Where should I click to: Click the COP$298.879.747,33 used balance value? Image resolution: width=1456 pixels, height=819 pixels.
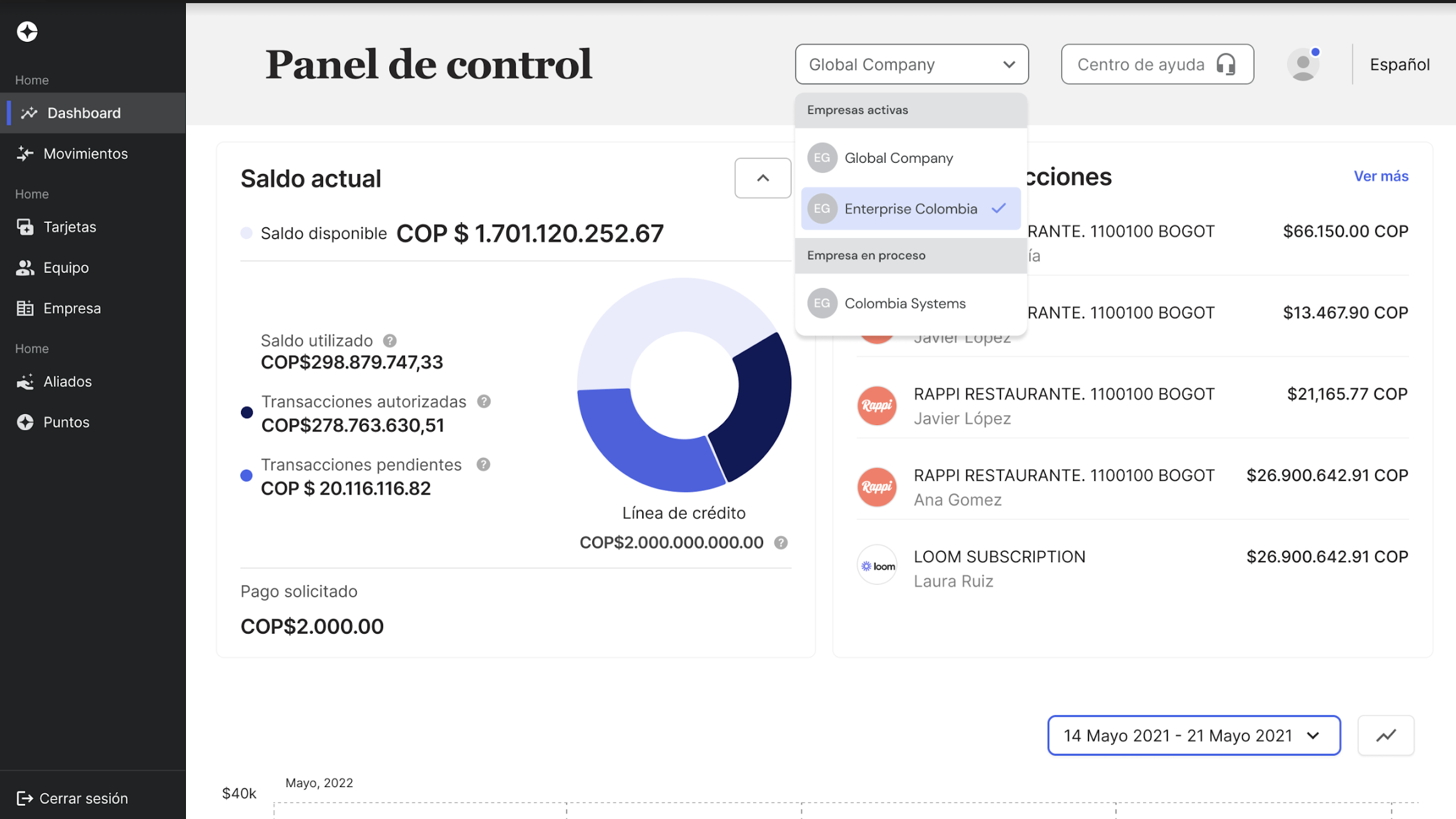(352, 363)
